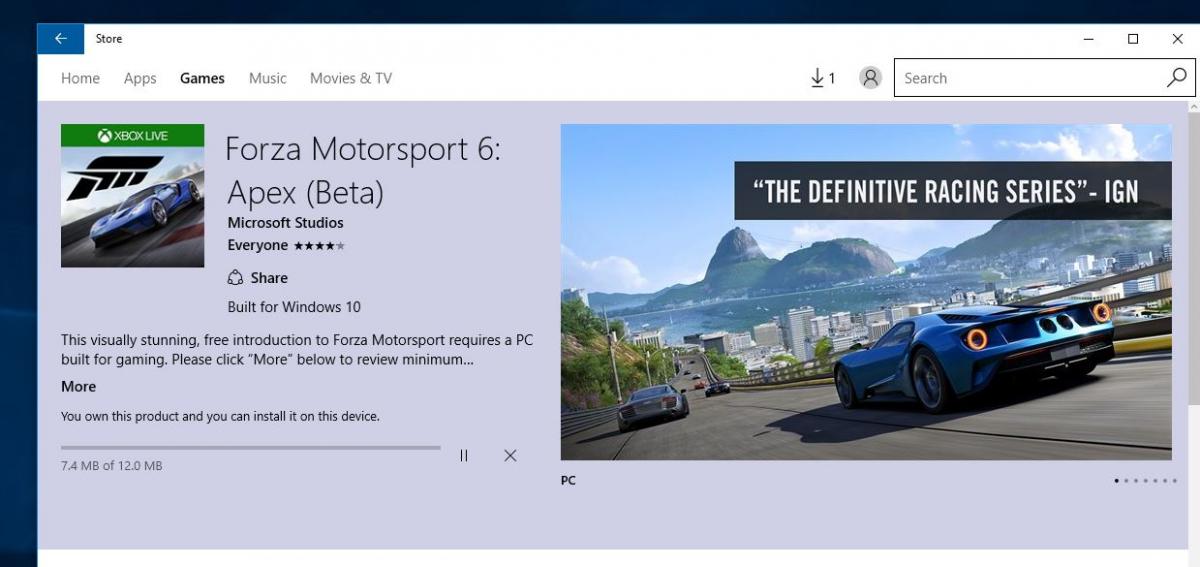Click the Microsoft Studios publisher link
Image resolution: width=1200 pixels, height=567 pixels.
[285, 223]
